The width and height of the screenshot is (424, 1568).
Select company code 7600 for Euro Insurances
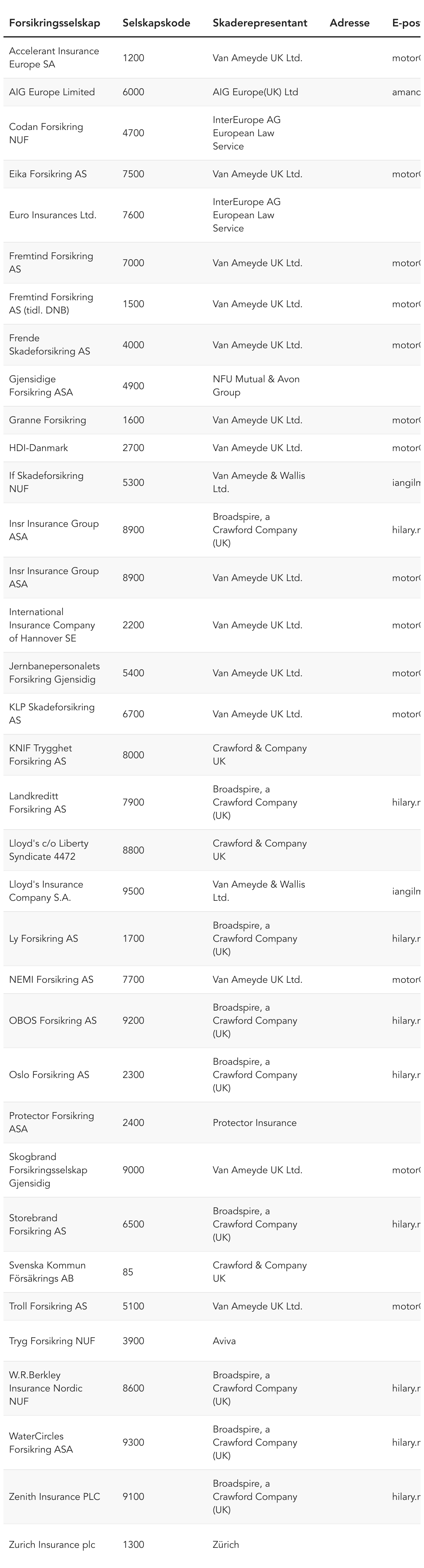(x=133, y=215)
